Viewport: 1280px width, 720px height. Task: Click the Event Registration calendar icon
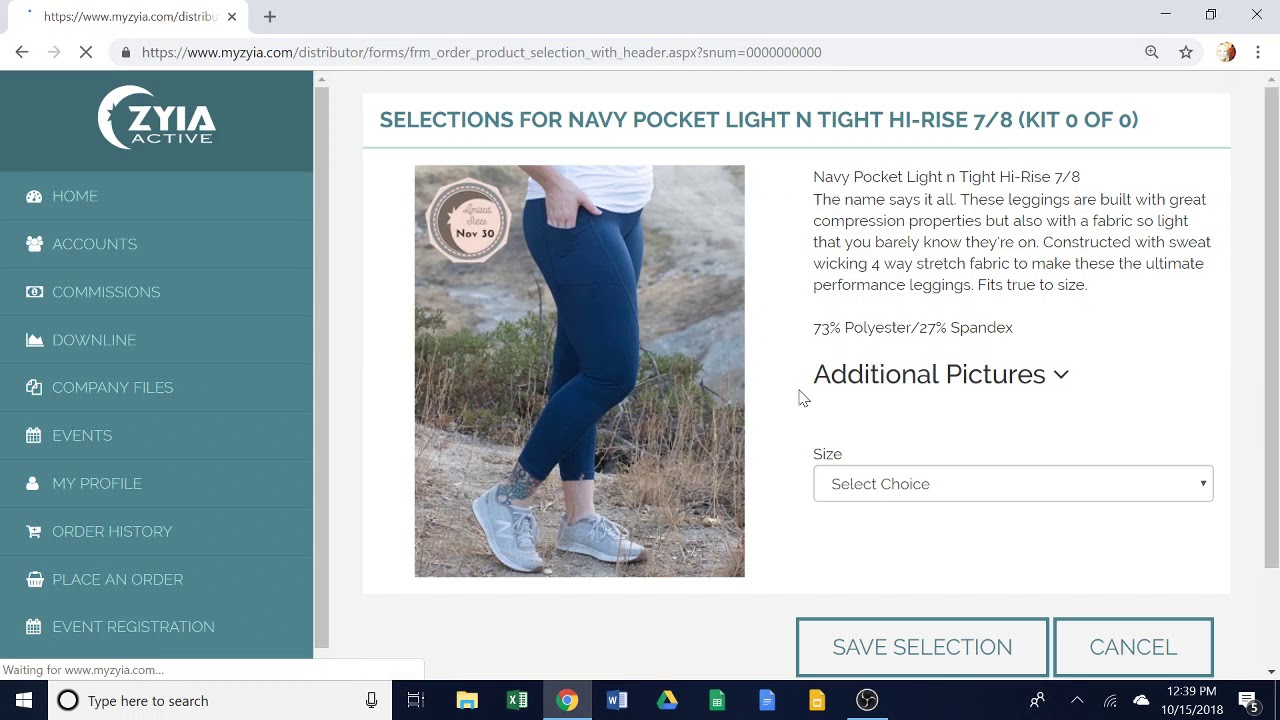click(x=34, y=627)
